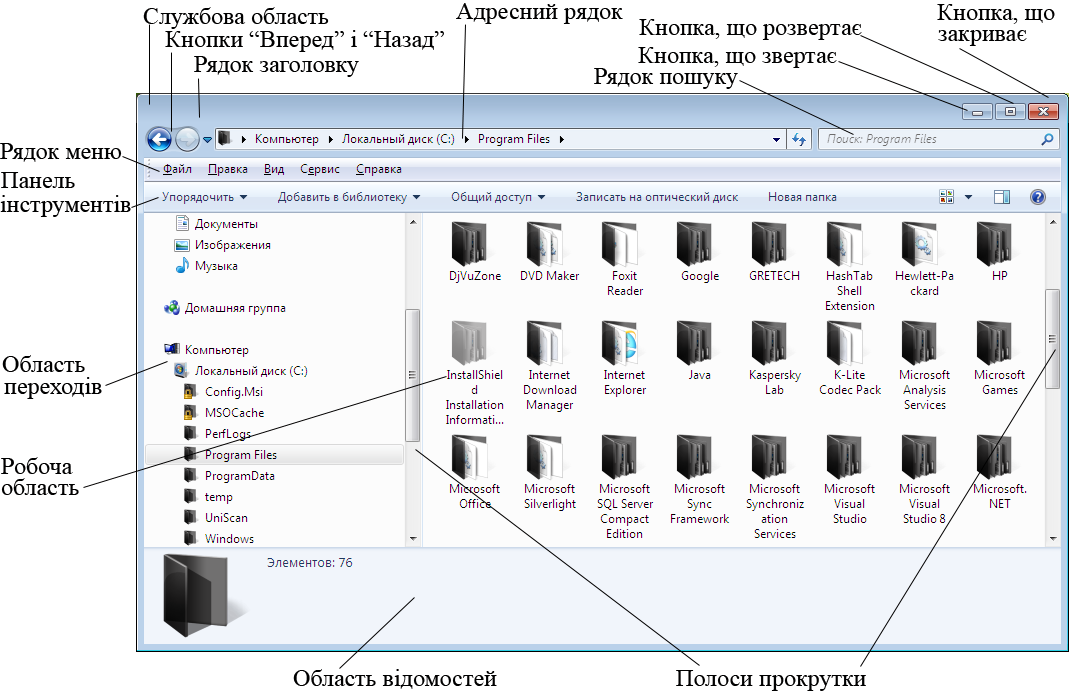Image resolution: width=1069 pixels, height=694 pixels.
Task: Click the file list vertical scrollbar thumb
Action: (x=1053, y=339)
